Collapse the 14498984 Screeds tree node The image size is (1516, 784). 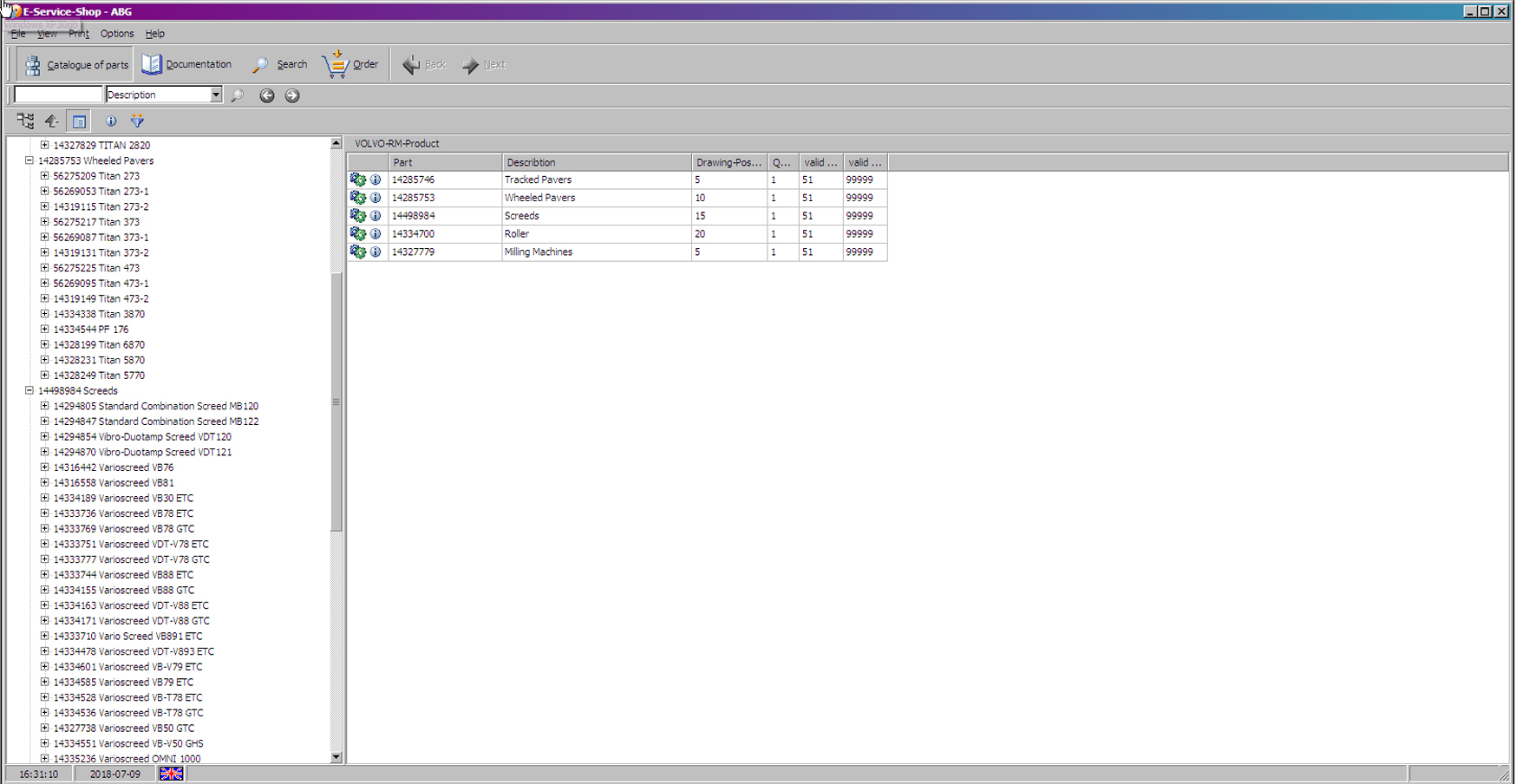point(29,391)
